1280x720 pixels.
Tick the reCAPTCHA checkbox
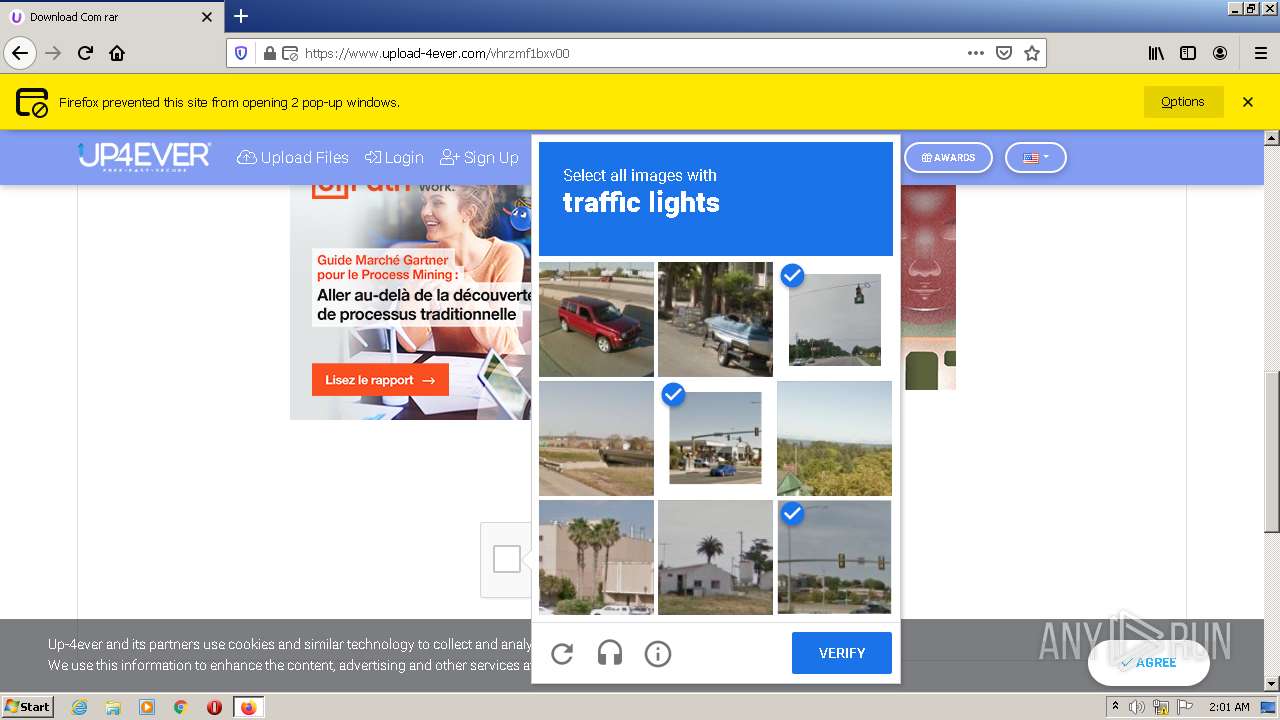(507, 559)
